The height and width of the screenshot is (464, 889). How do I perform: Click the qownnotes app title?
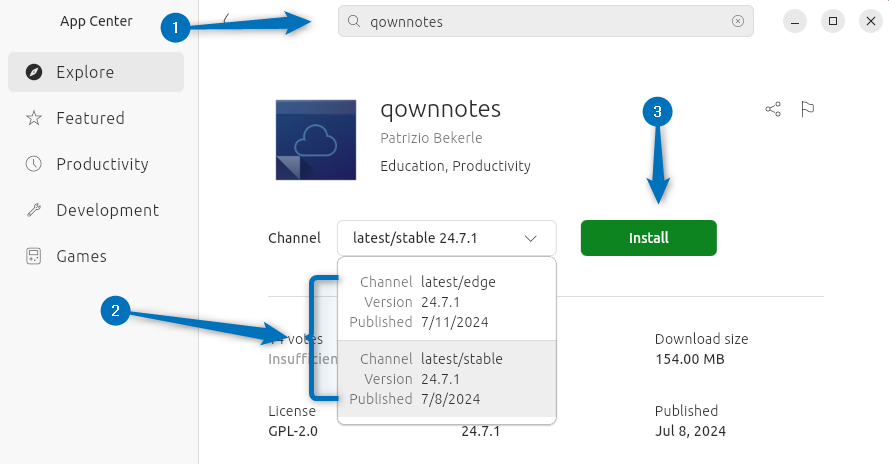point(441,108)
